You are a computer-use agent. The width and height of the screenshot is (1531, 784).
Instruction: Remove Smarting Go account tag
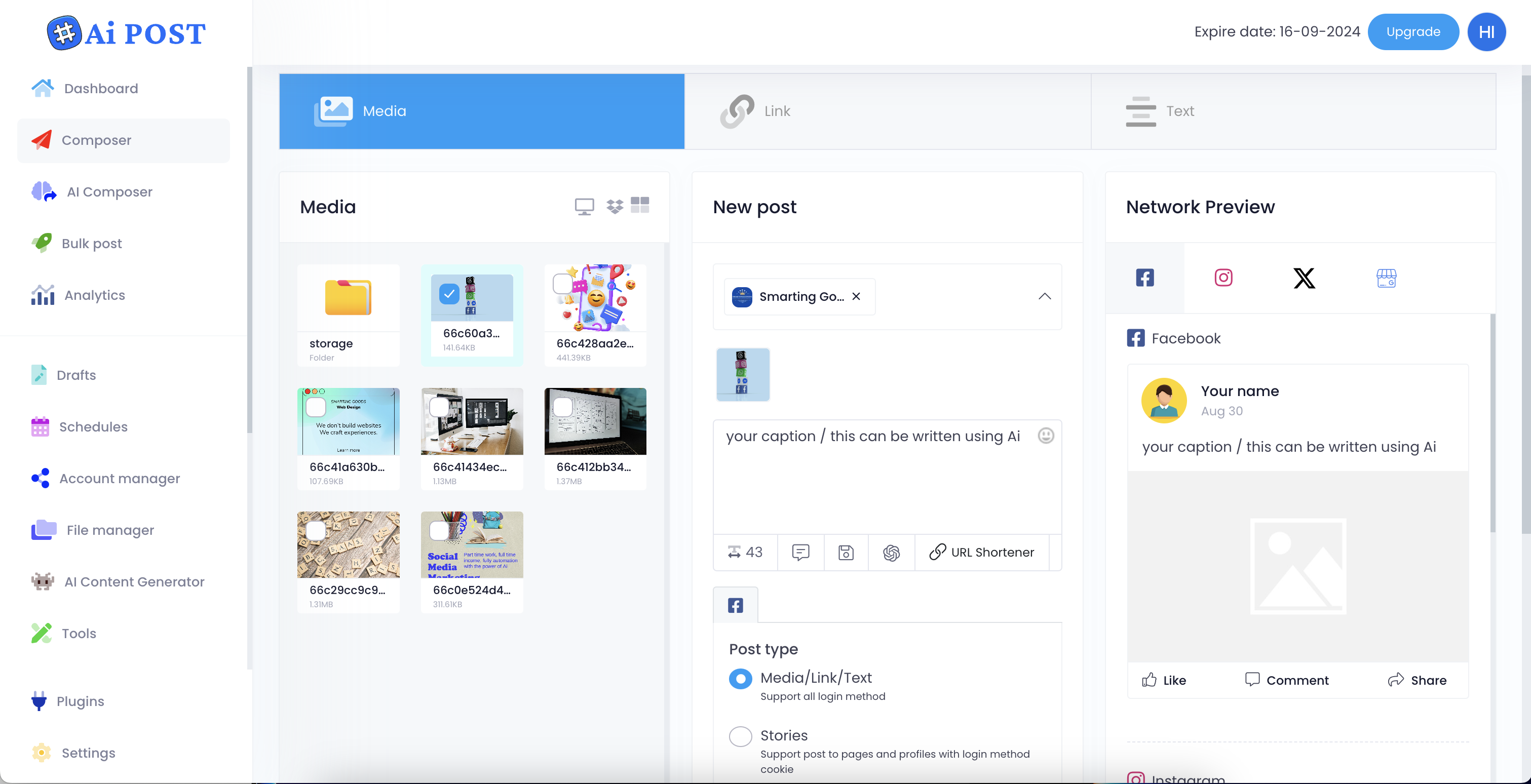click(x=856, y=296)
